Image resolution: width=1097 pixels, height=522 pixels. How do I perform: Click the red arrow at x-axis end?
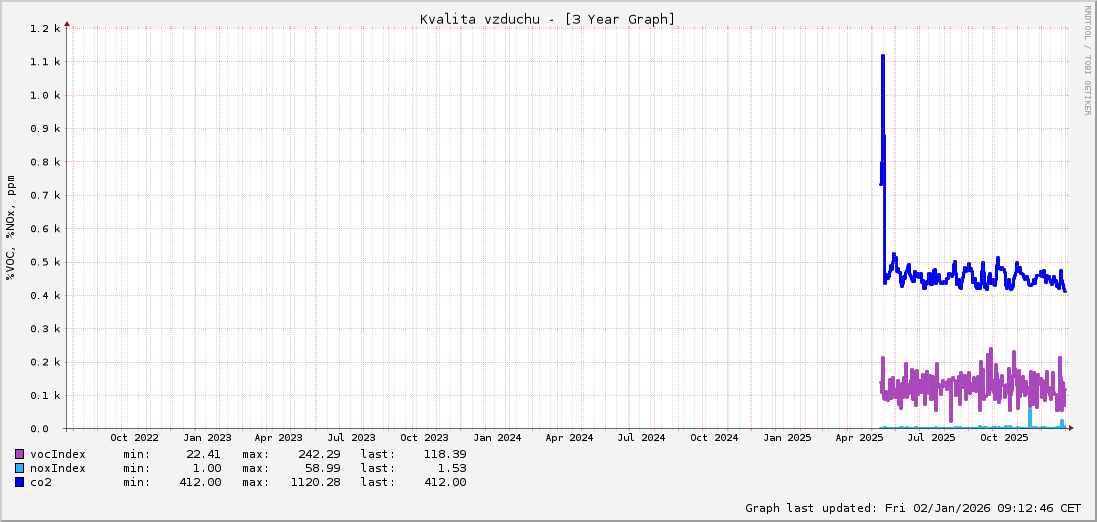[x=1070, y=428]
